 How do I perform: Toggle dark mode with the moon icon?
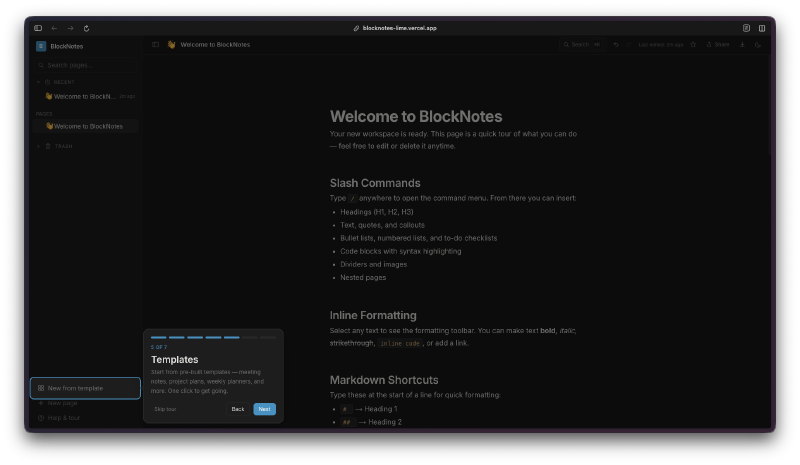tap(758, 44)
